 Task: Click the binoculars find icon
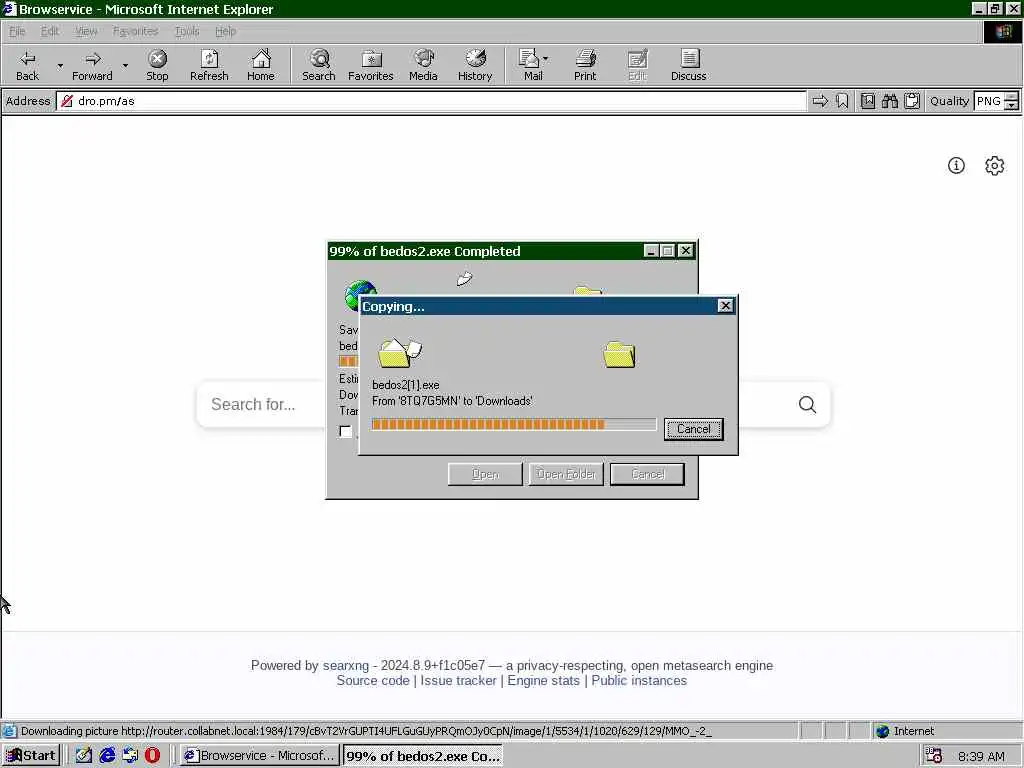pos(889,101)
